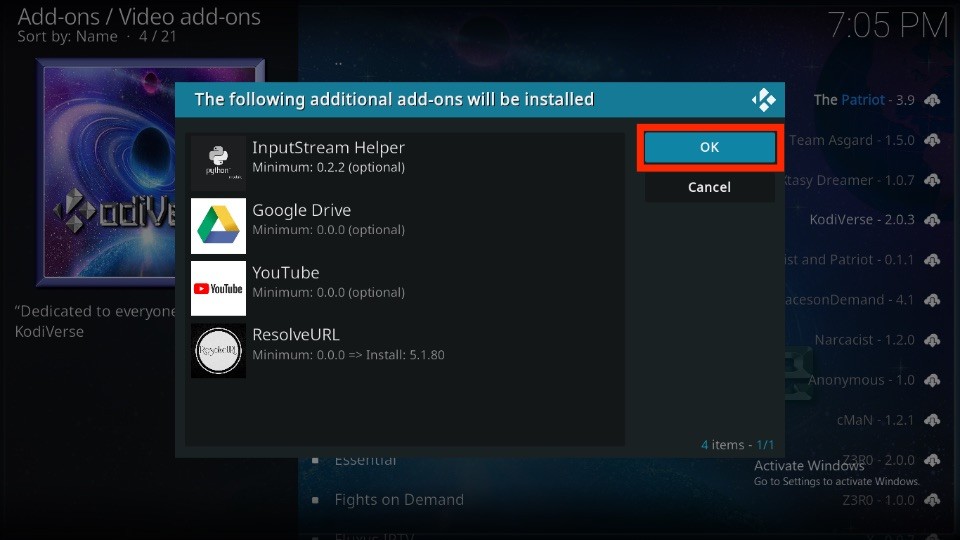Viewport: 960px width, 540px height.
Task: Cancel the additional add-ons dialog
Action: [710, 187]
